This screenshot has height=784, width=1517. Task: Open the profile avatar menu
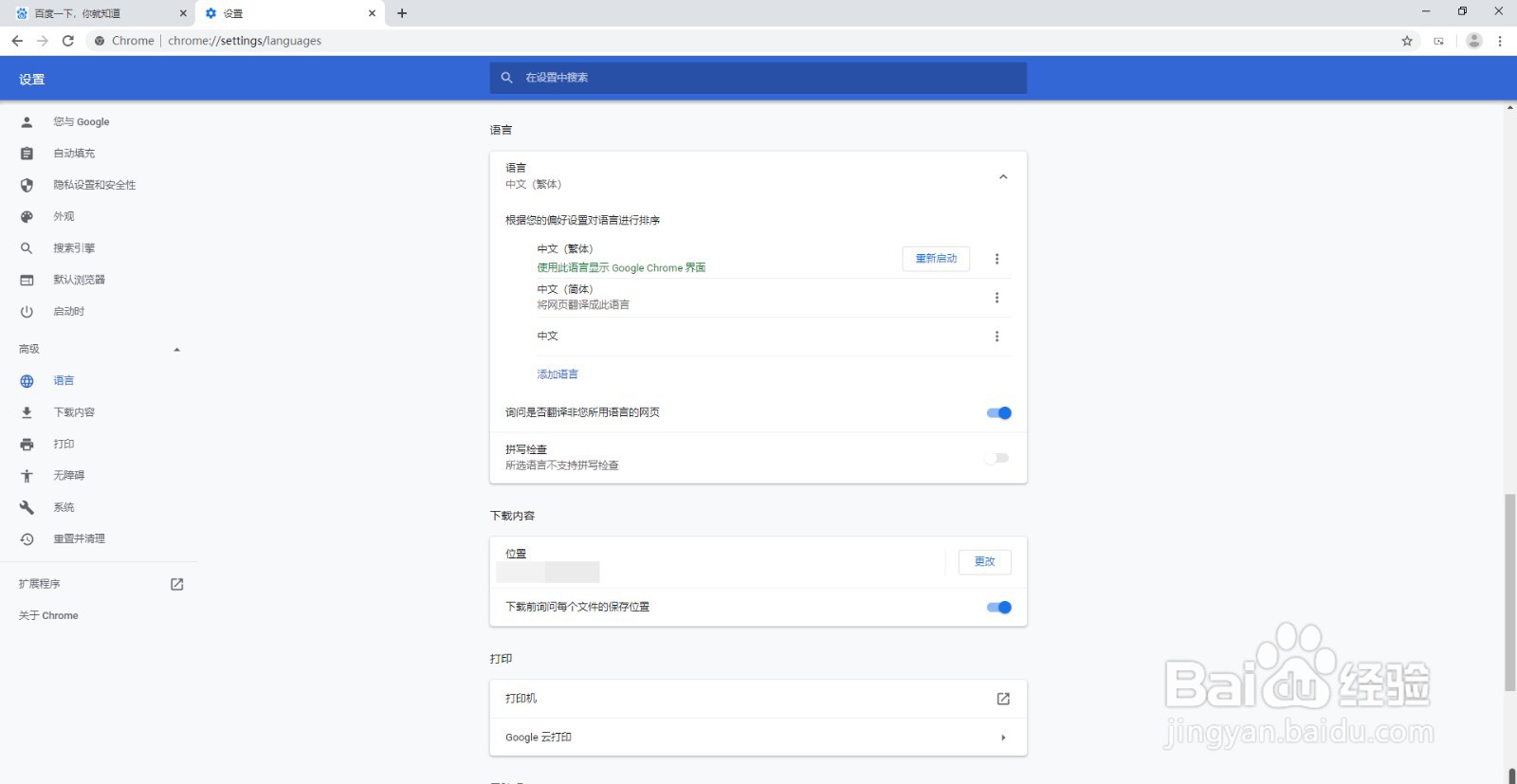tap(1473, 41)
